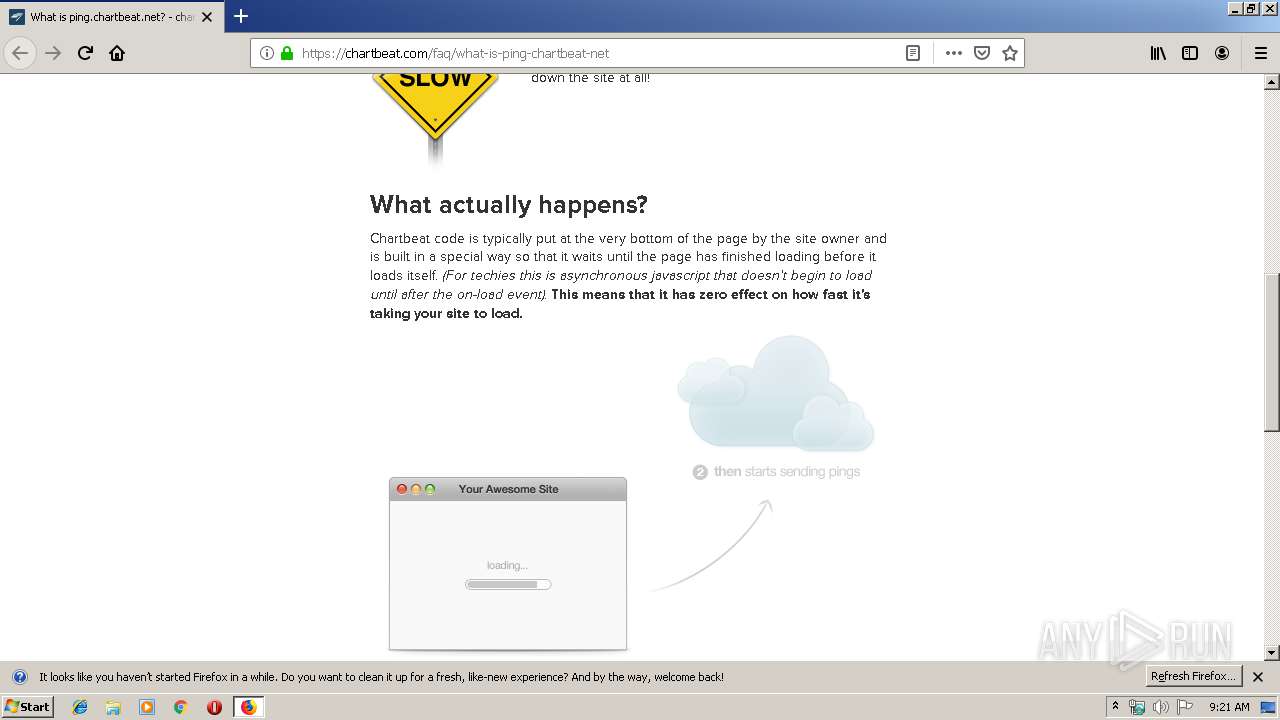Launch Internet Explorer from the taskbar
The width and height of the screenshot is (1280, 720).
[80, 707]
